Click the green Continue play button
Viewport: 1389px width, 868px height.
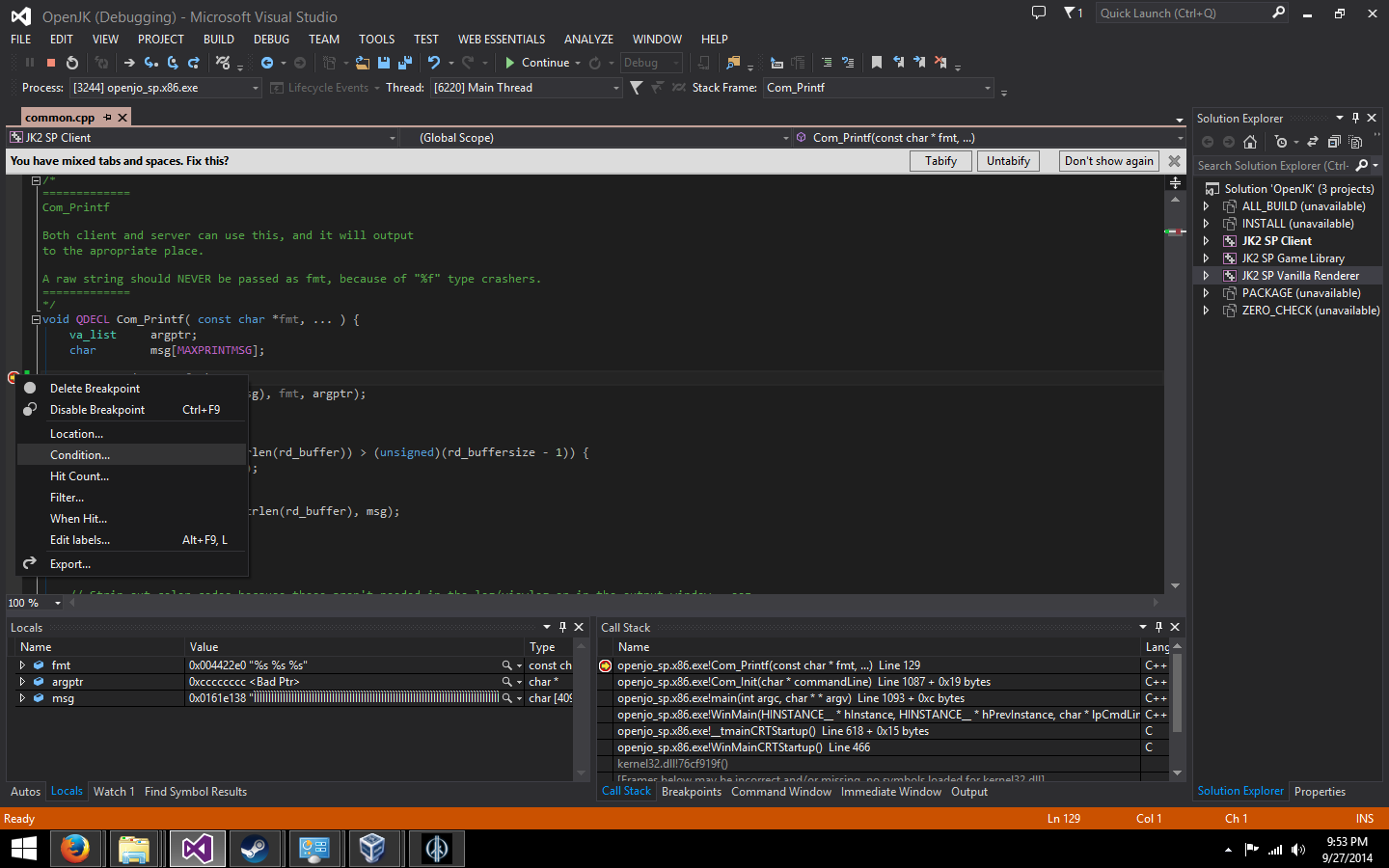point(509,63)
